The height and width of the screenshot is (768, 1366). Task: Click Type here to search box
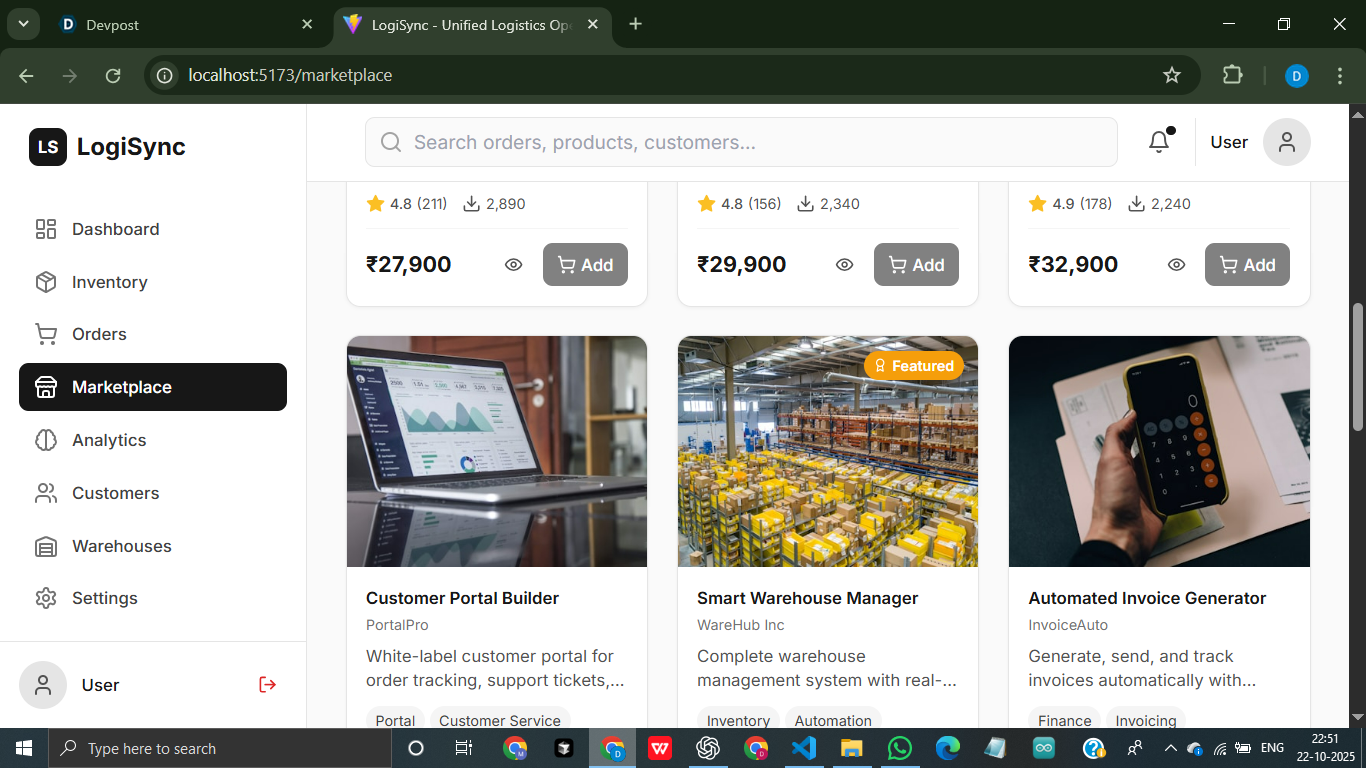pos(220,748)
